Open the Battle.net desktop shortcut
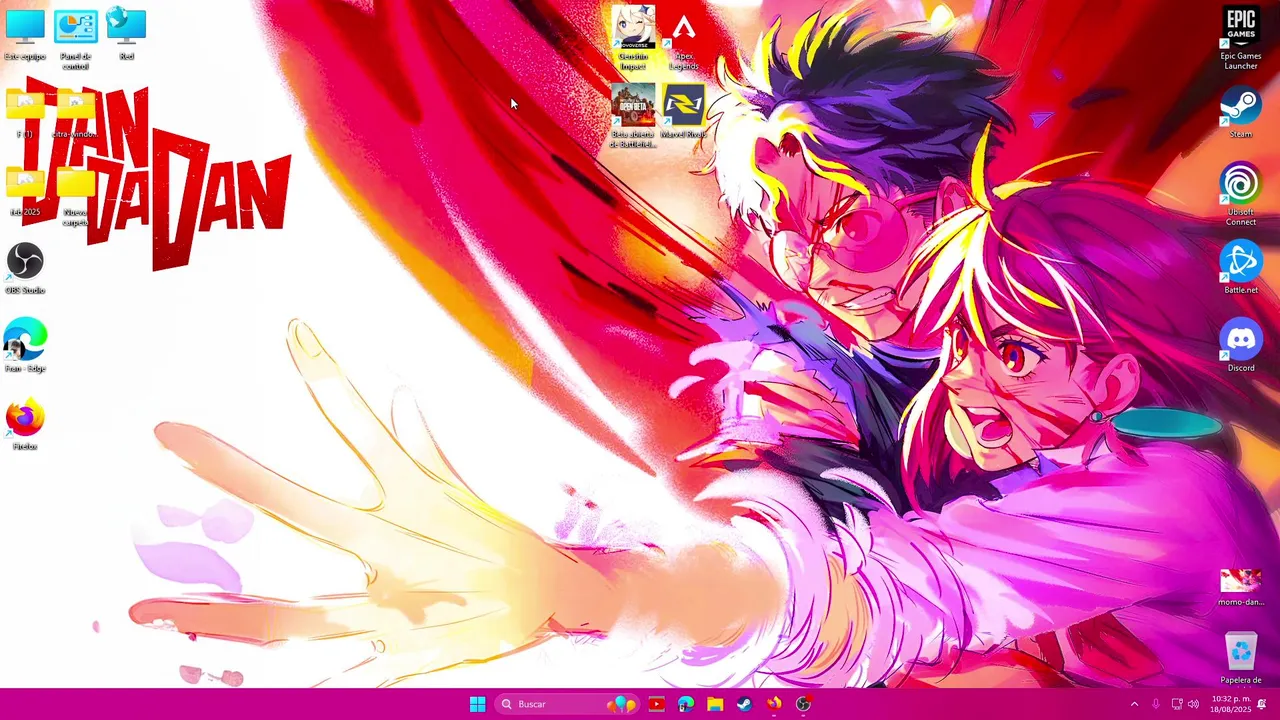1280x720 pixels. coord(1241,268)
